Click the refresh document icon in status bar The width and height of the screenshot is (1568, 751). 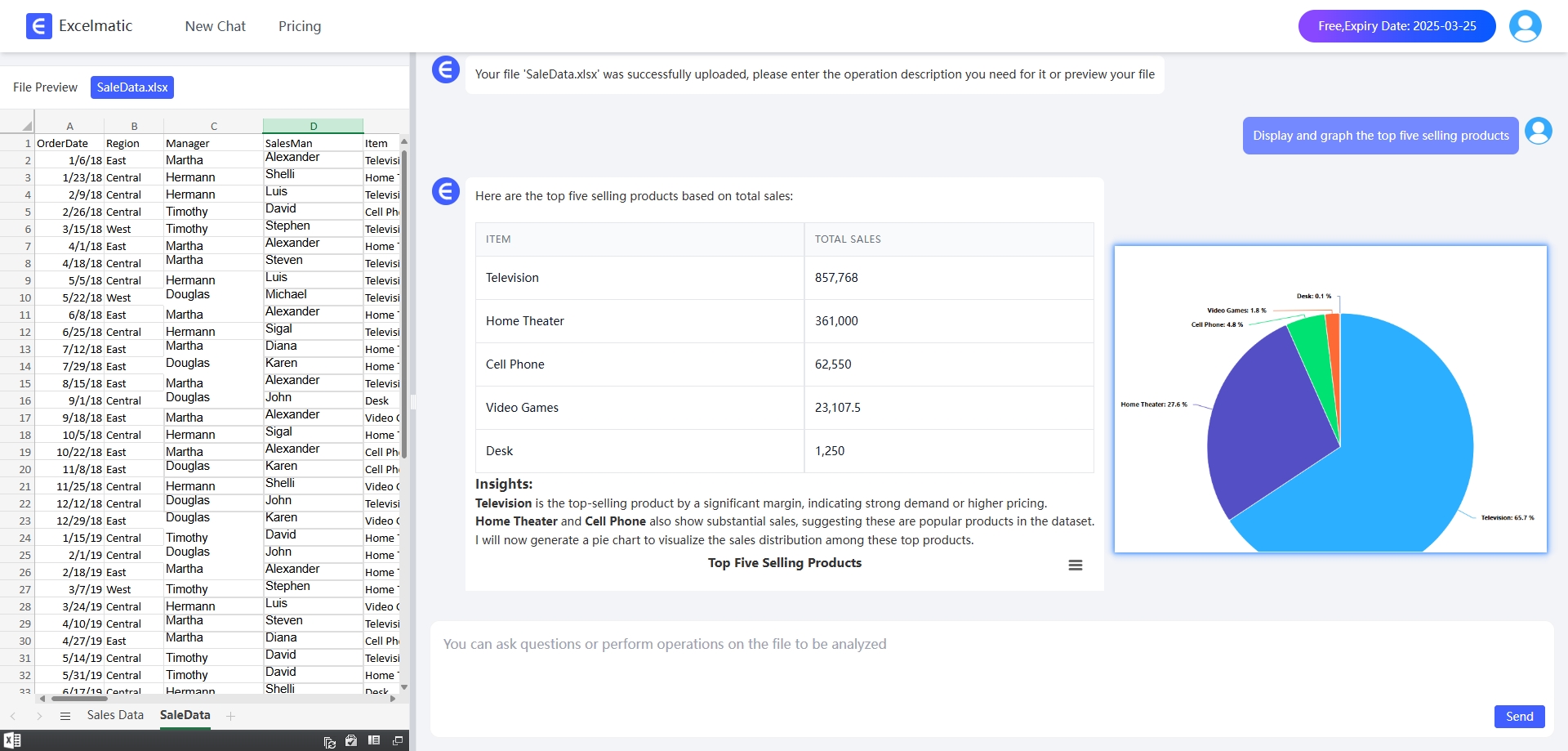coord(330,741)
